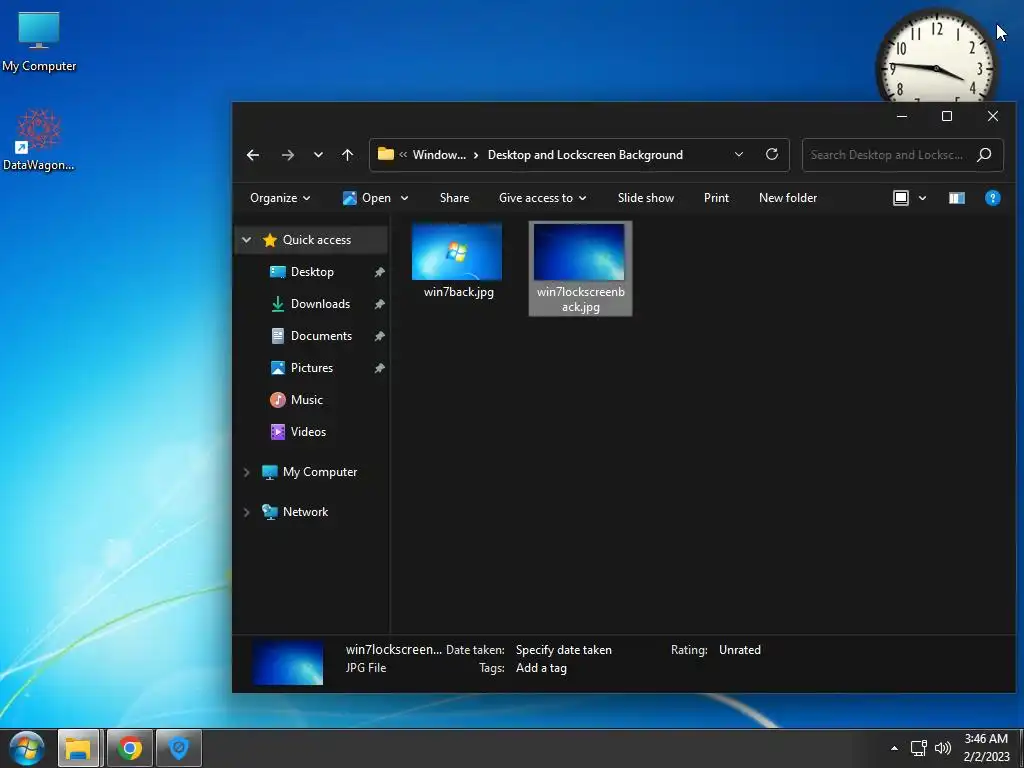The image size is (1024, 768).
Task: Create a New folder
Action: click(788, 198)
